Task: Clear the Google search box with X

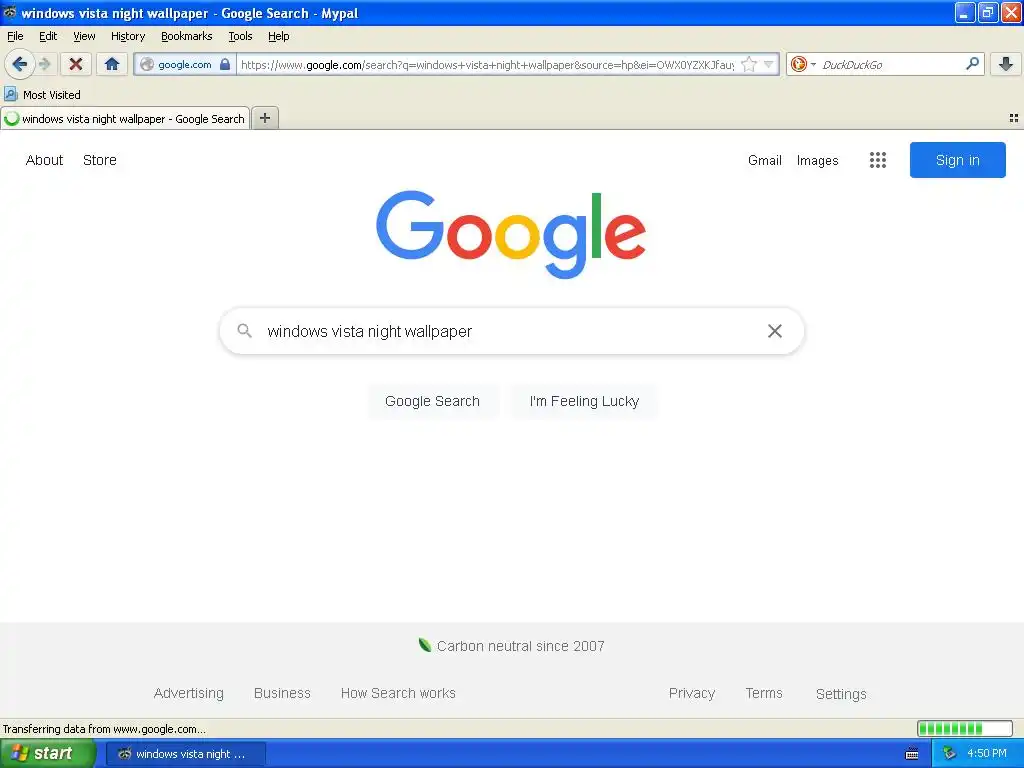Action: click(x=775, y=331)
